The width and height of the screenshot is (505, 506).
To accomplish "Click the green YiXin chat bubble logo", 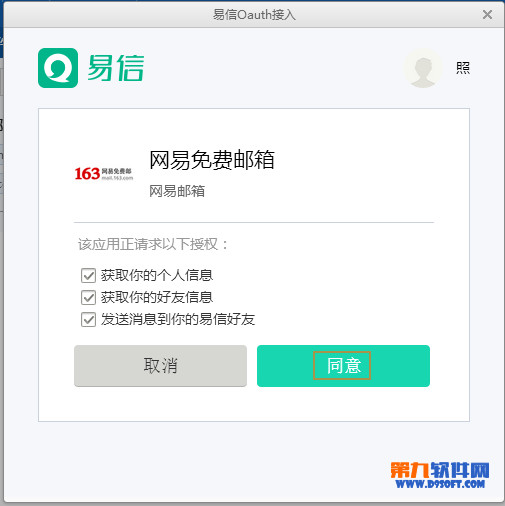I will coord(58,68).
